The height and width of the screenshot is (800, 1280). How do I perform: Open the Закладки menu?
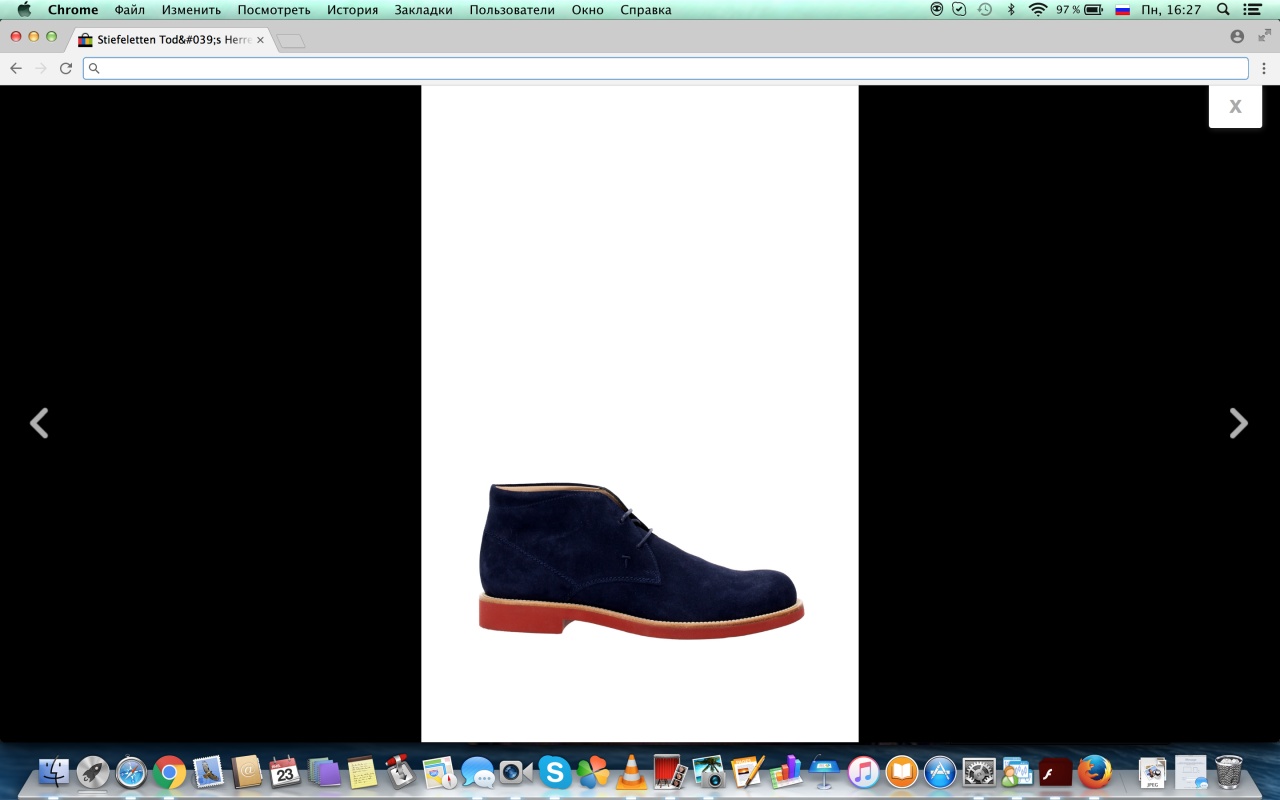[423, 10]
